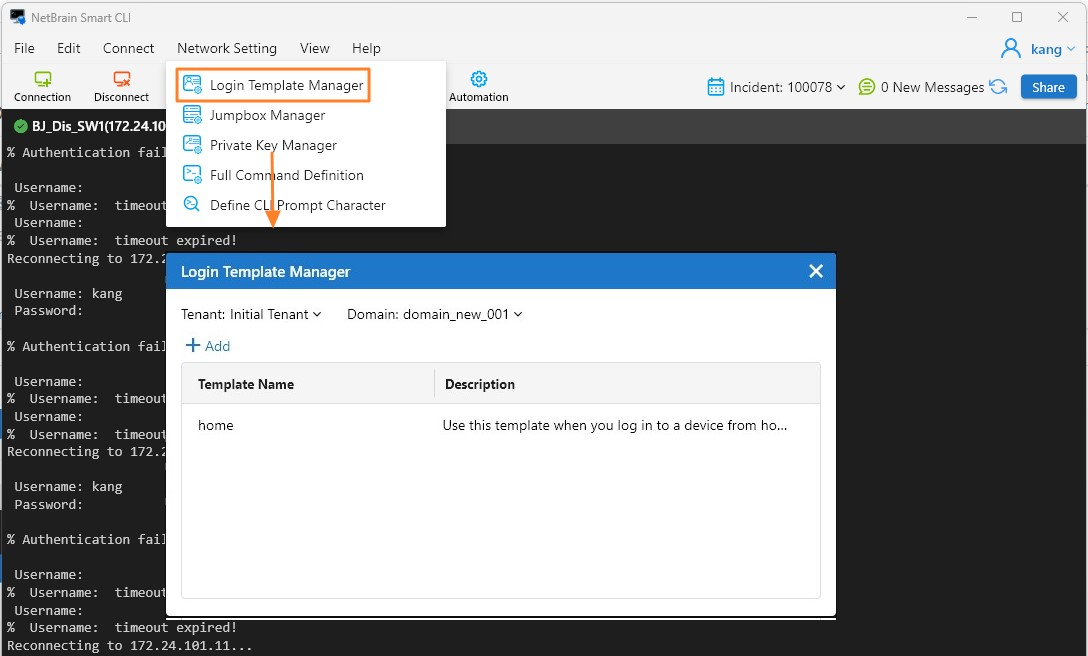Open Define CLI Prompt Character option
This screenshot has width=1088, height=656.
click(297, 205)
